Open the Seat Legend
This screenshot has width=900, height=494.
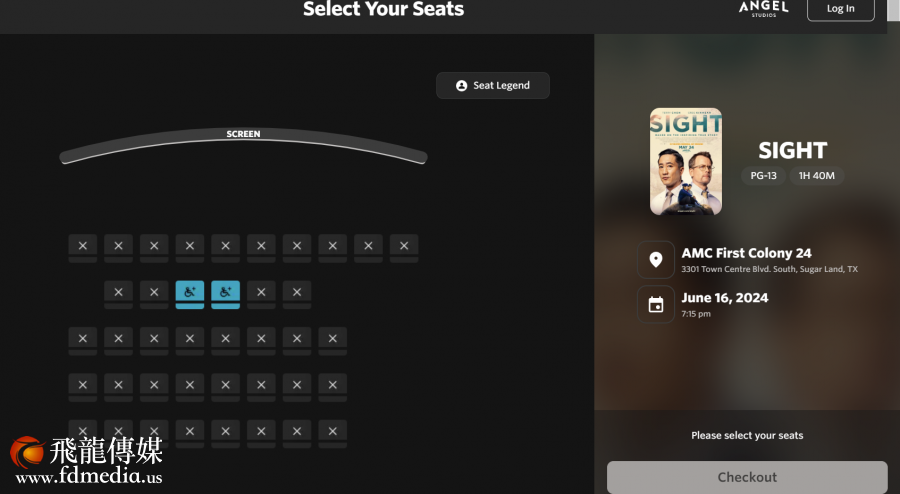click(492, 86)
